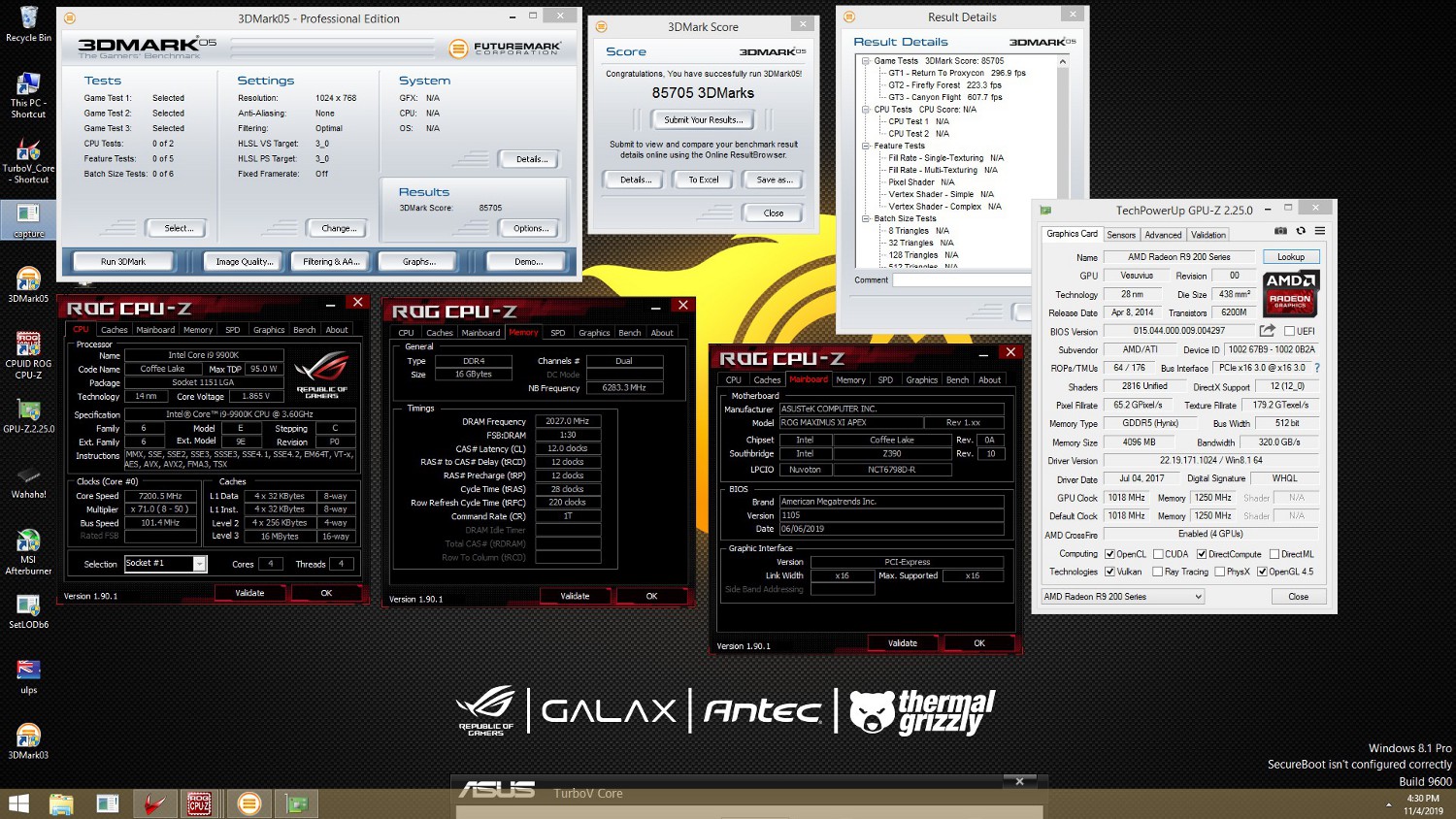
Task: Click the Save as... button in 3DMark Score
Action: coord(774,180)
